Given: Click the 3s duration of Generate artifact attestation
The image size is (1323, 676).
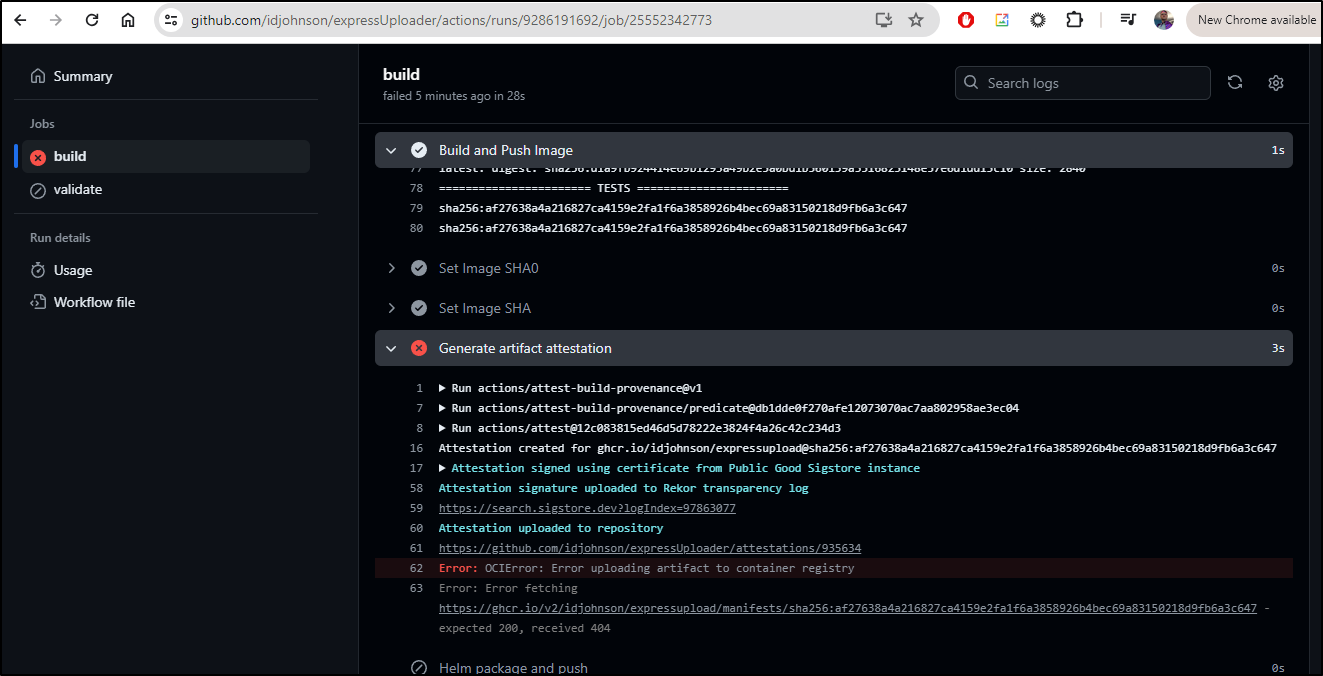Looking at the screenshot, I should [1278, 348].
